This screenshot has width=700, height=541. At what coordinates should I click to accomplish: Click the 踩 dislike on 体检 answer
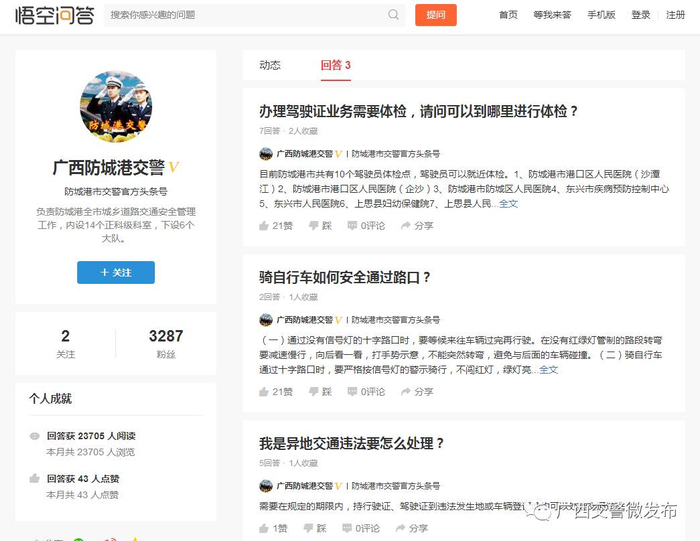click(321, 226)
